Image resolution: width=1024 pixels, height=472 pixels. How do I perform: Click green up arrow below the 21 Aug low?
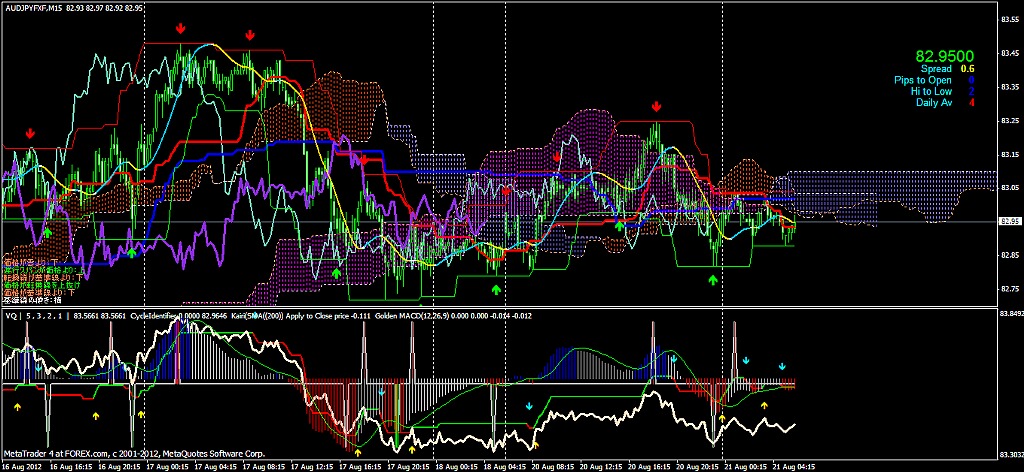pos(712,280)
